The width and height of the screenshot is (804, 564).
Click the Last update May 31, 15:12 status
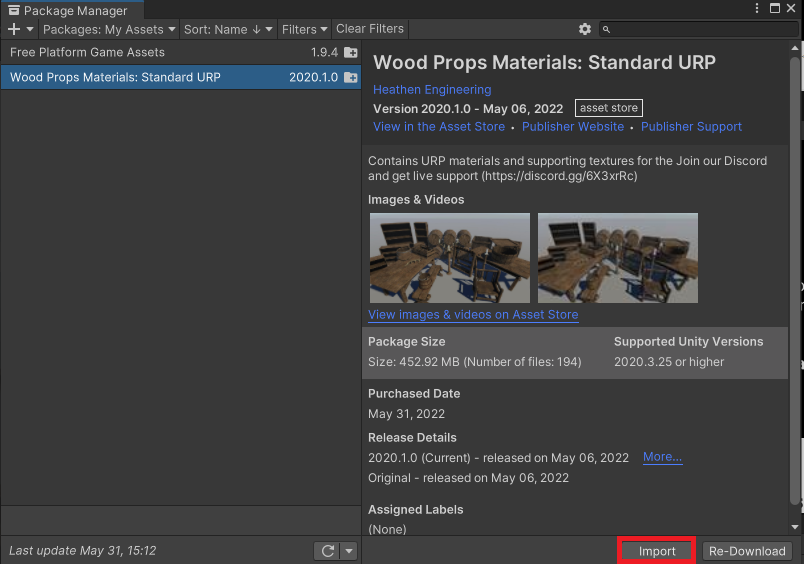pyautogui.click(x=83, y=551)
